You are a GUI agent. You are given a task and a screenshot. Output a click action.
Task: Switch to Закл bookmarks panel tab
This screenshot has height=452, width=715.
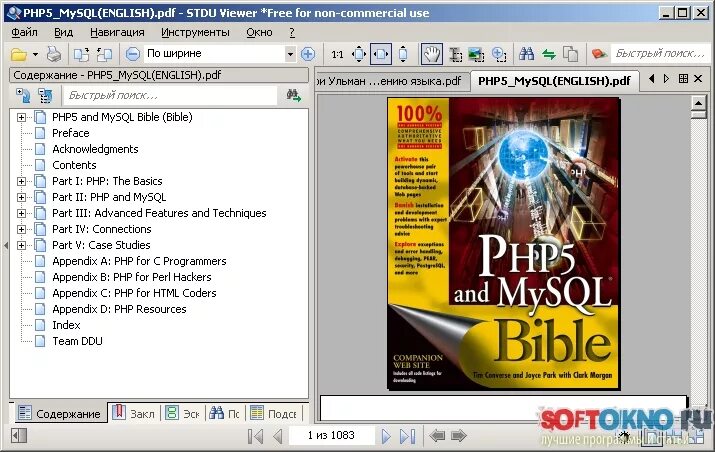[x=134, y=413]
